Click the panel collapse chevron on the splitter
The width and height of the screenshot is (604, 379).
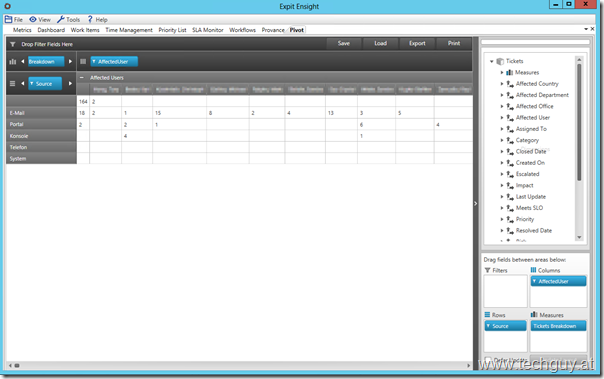[x=475, y=203]
